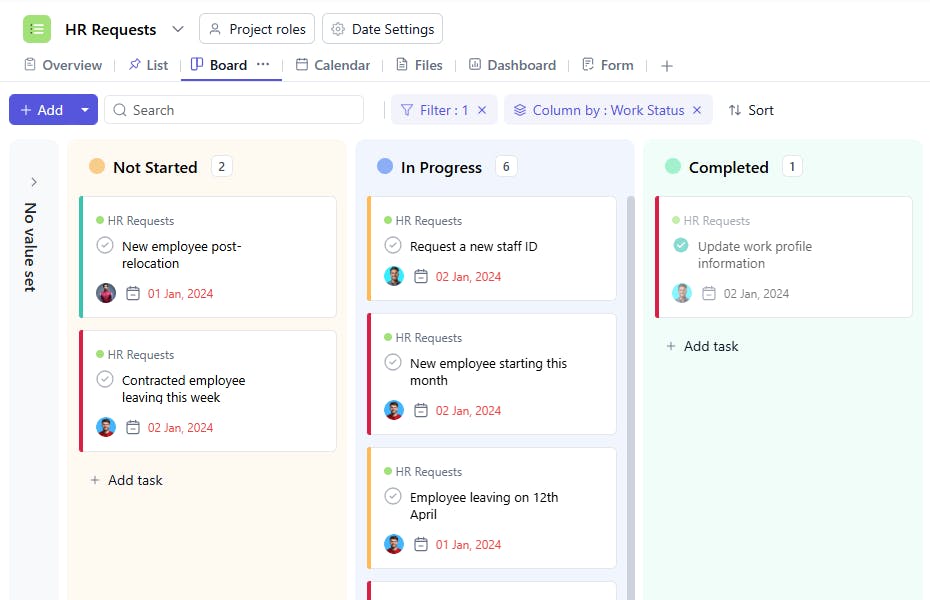Remove the Filter : 1 chip
Image resolution: width=930 pixels, height=600 pixels.
point(482,110)
